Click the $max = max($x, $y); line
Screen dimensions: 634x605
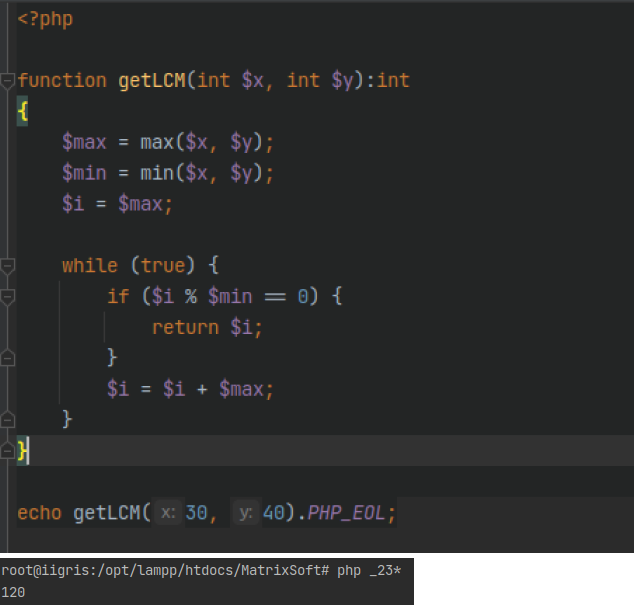(168, 142)
